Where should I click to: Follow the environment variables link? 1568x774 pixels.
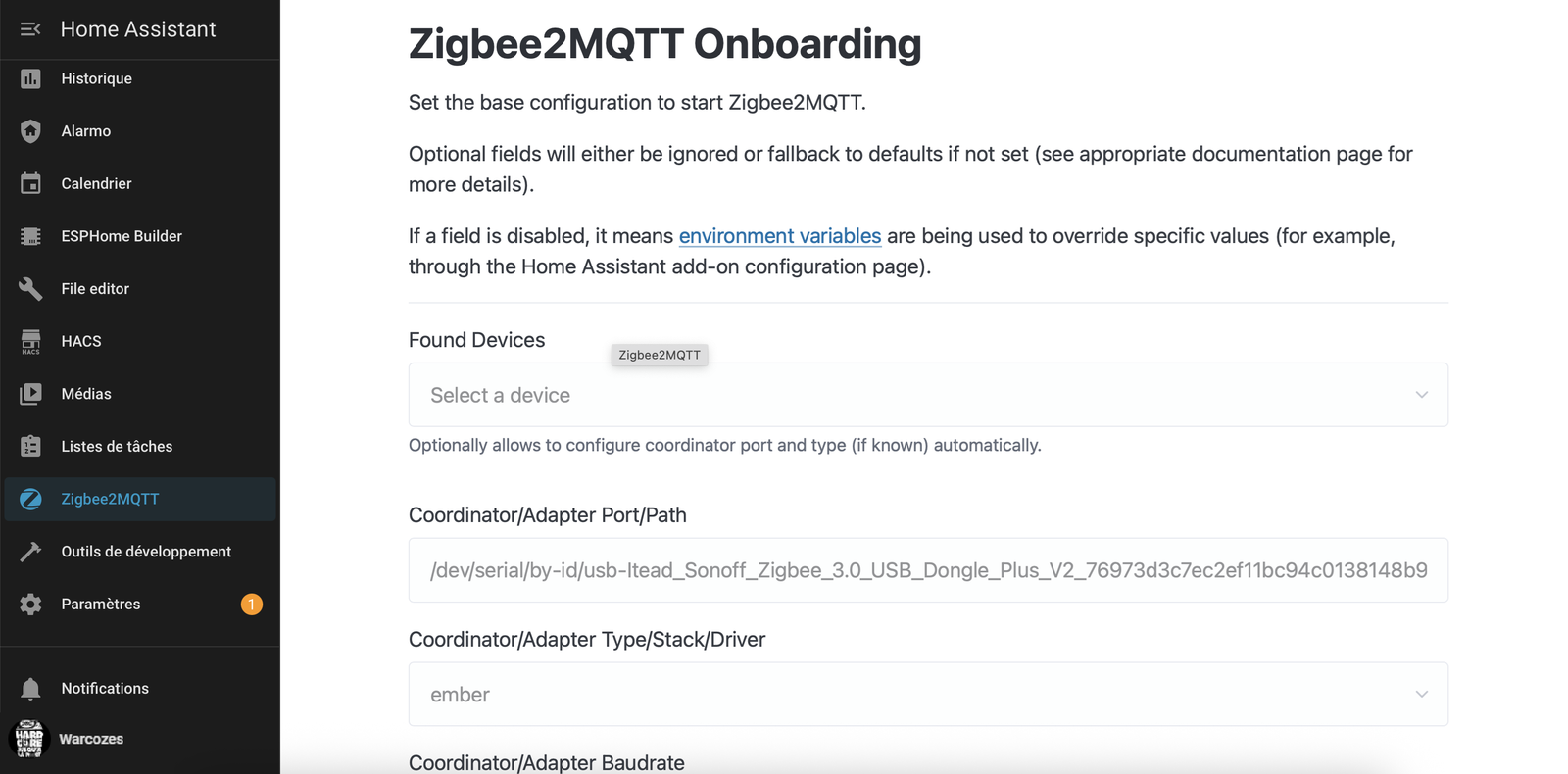(x=779, y=236)
